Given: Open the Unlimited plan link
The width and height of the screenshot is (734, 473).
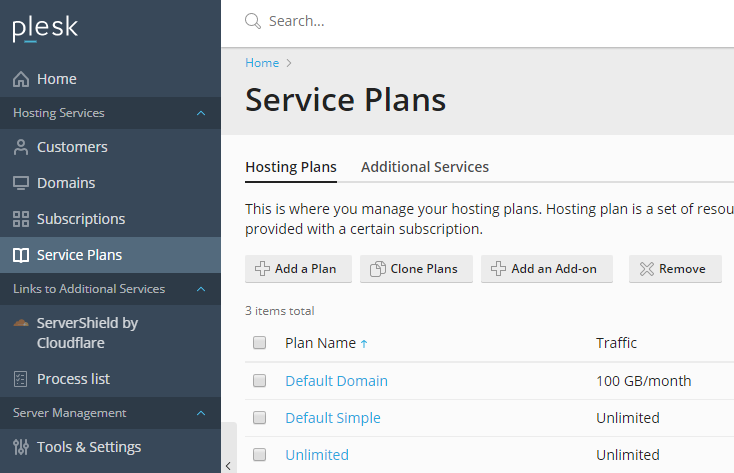Looking at the screenshot, I should (x=317, y=455).
